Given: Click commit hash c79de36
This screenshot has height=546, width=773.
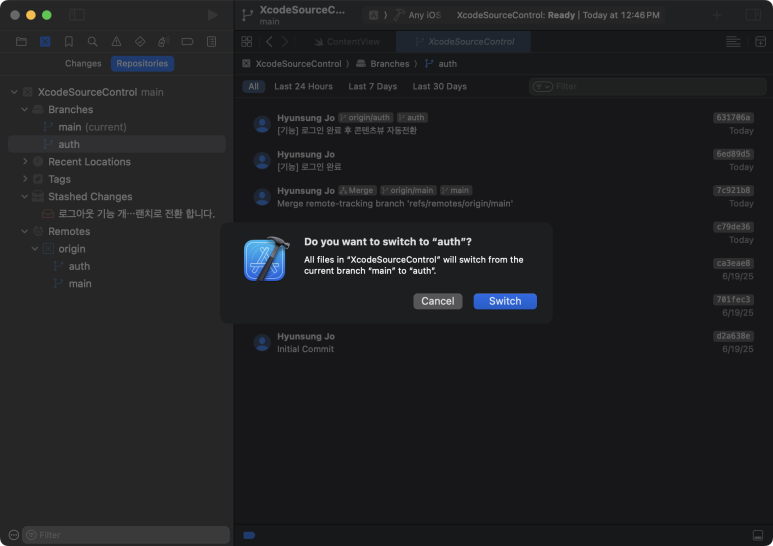Looking at the screenshot, I should [x=733, y=227].
